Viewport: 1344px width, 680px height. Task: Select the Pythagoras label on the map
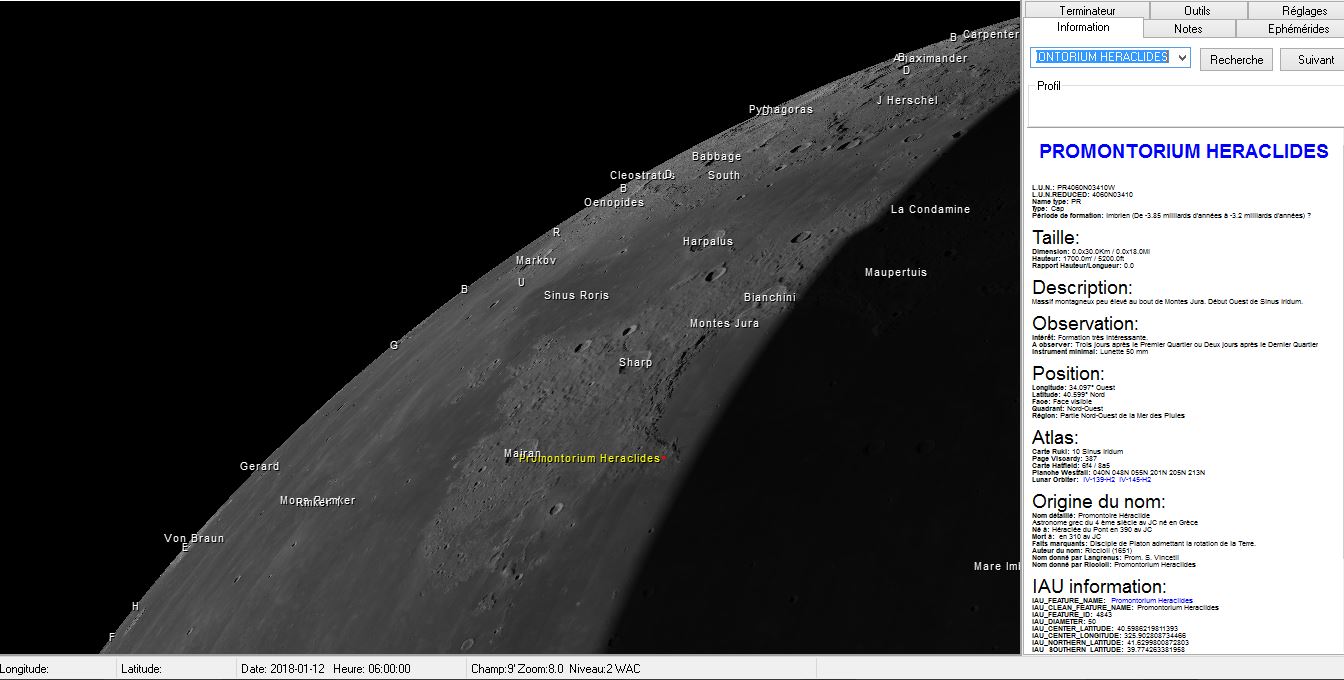(x=780, y=109)
